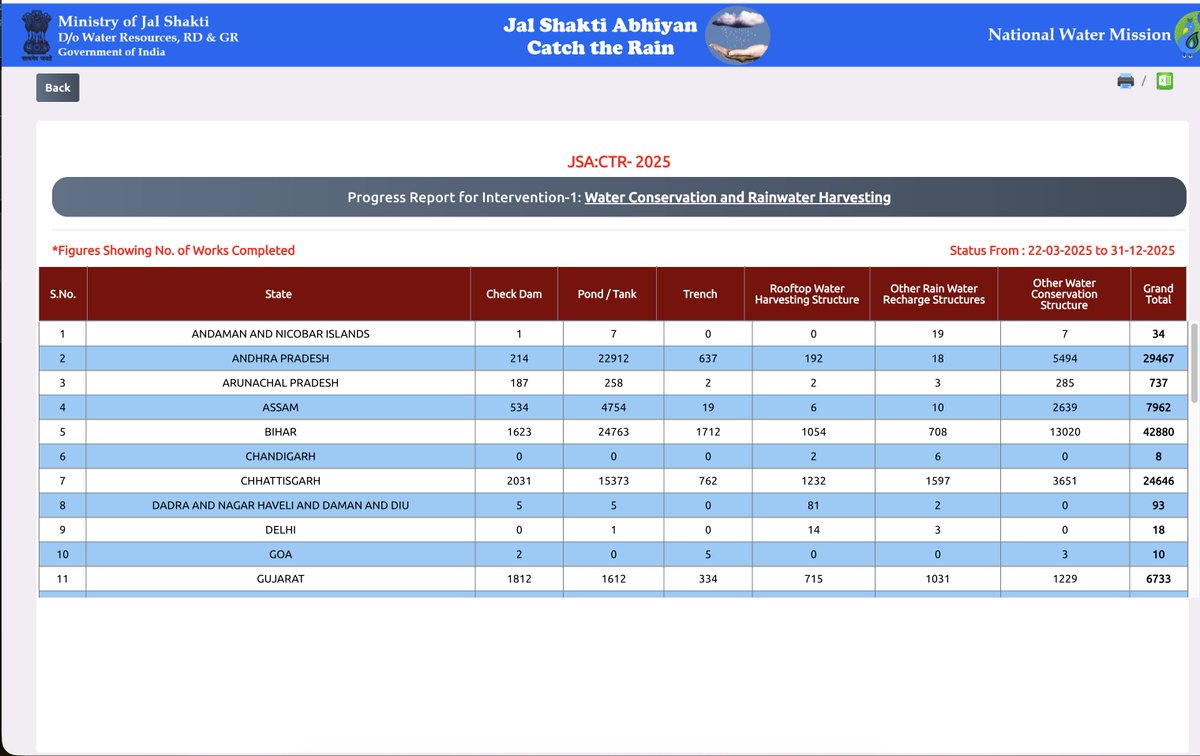This screenshot has width=1200, height=756.
Task: Export table using the Excel icon
Action: 1164,81
